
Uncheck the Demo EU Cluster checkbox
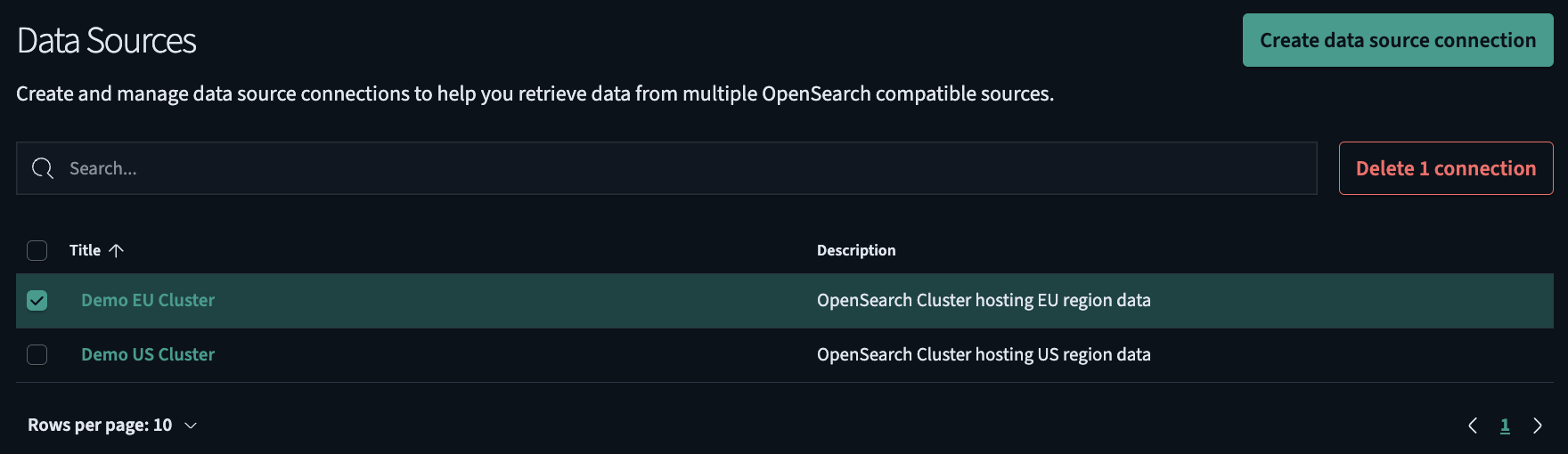click(37, 301)
